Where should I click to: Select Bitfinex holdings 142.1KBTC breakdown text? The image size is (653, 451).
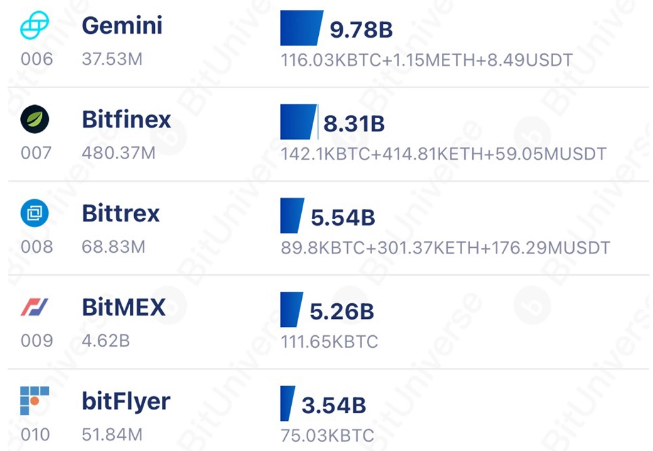tap(443, 154)
